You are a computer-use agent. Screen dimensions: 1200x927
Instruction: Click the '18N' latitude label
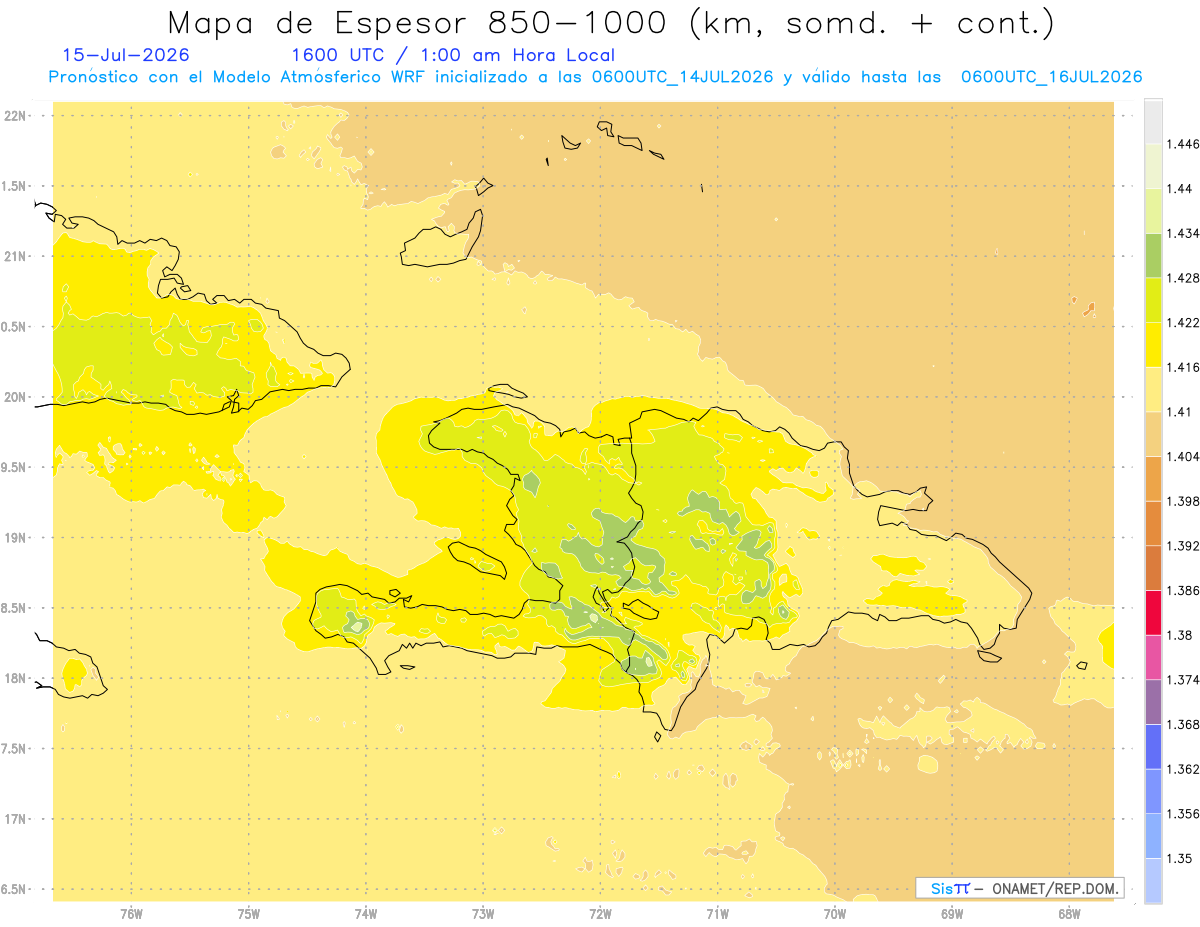pyautogui.click(x=14, y=678)
